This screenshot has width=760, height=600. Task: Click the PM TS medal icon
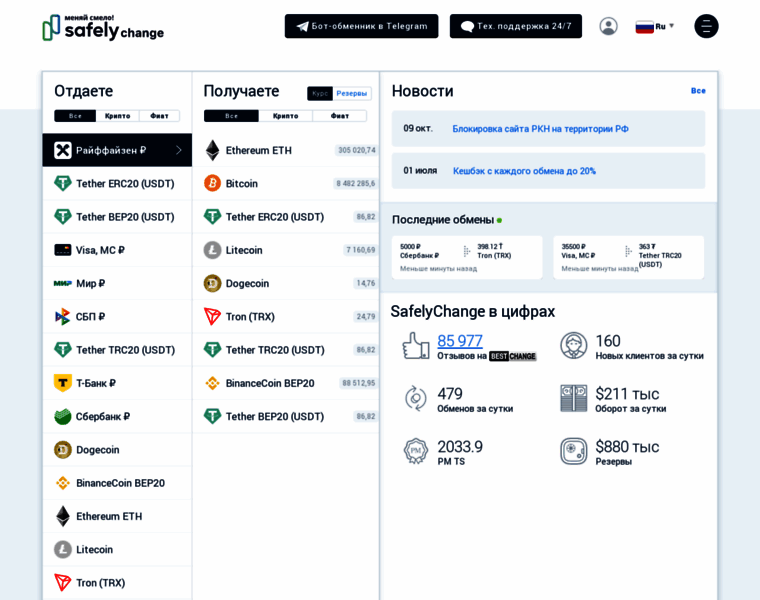pyautogui.click(x=416, y=451)
